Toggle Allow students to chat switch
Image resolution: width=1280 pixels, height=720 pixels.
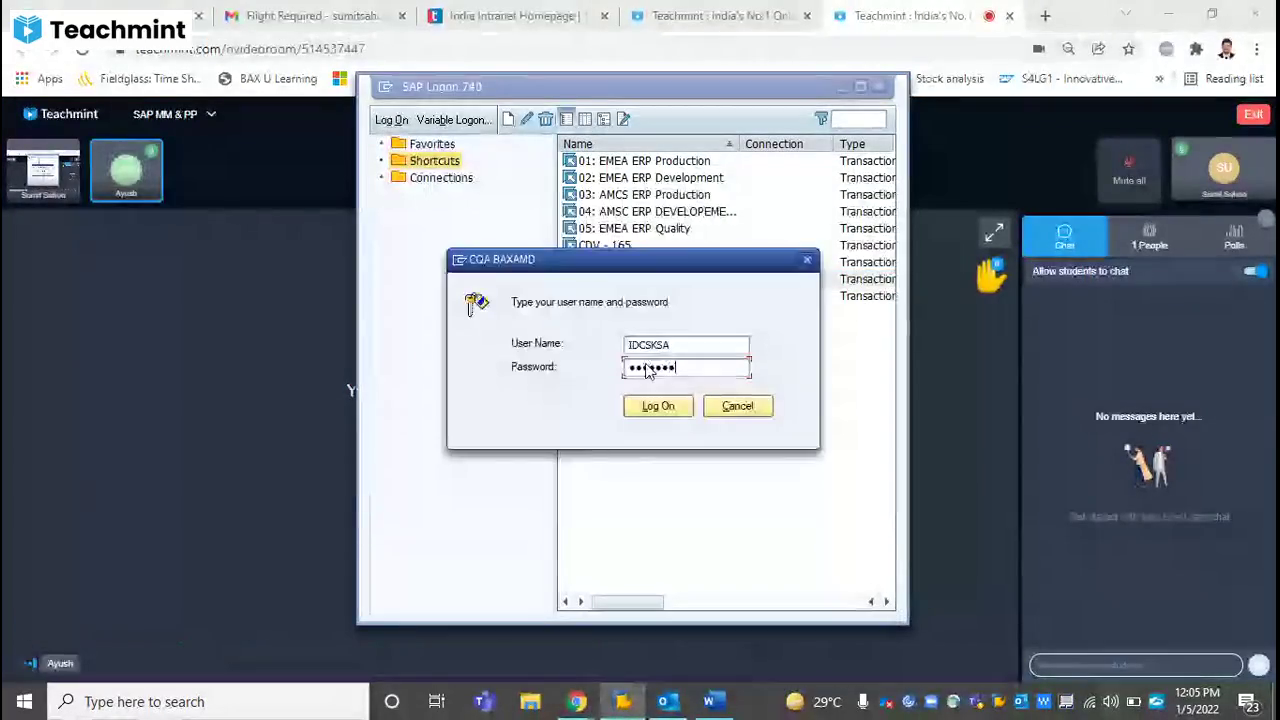(x=1255, y=271)
